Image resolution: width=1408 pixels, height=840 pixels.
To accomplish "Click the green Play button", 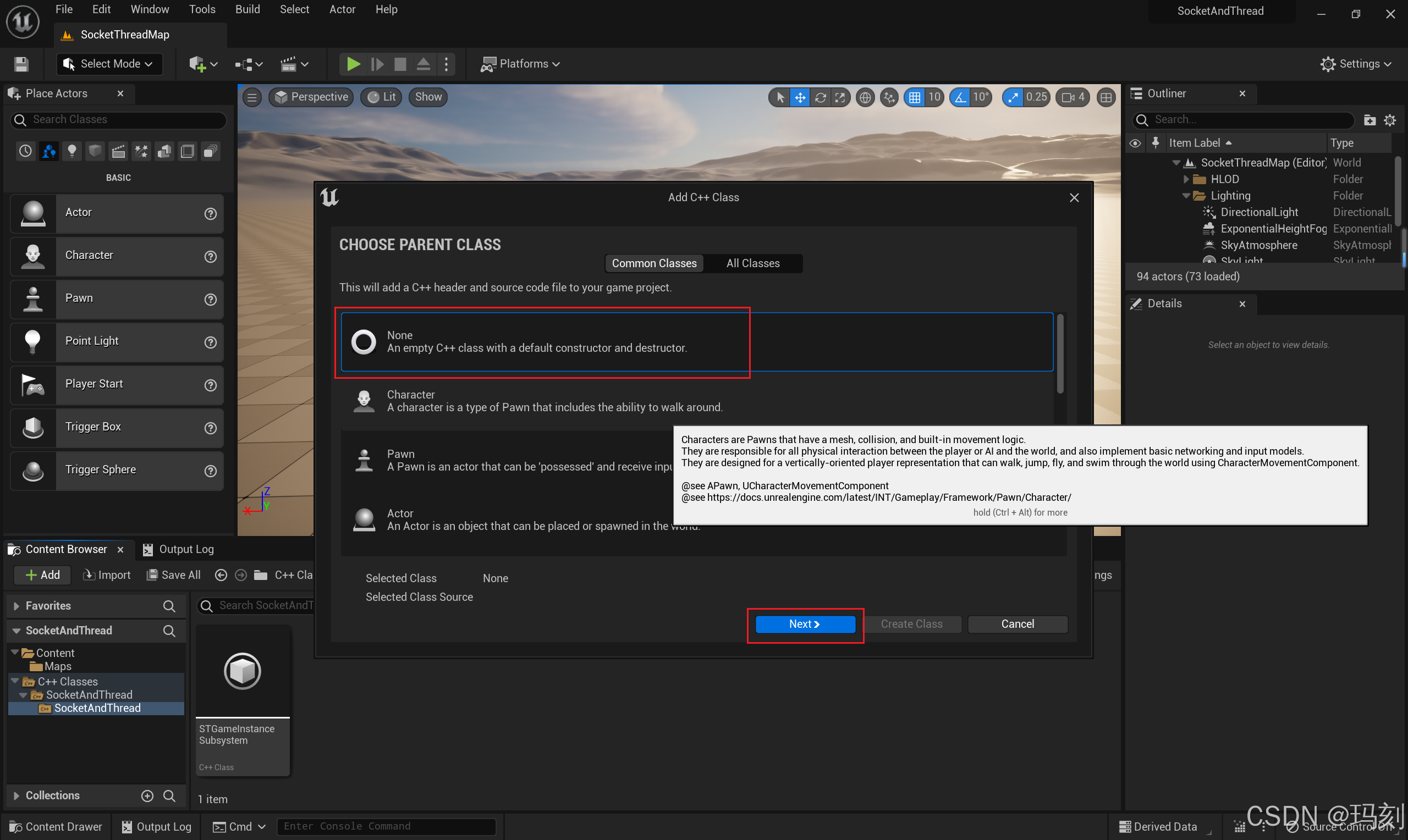I will pyautogui.click(x=353, y=64).
